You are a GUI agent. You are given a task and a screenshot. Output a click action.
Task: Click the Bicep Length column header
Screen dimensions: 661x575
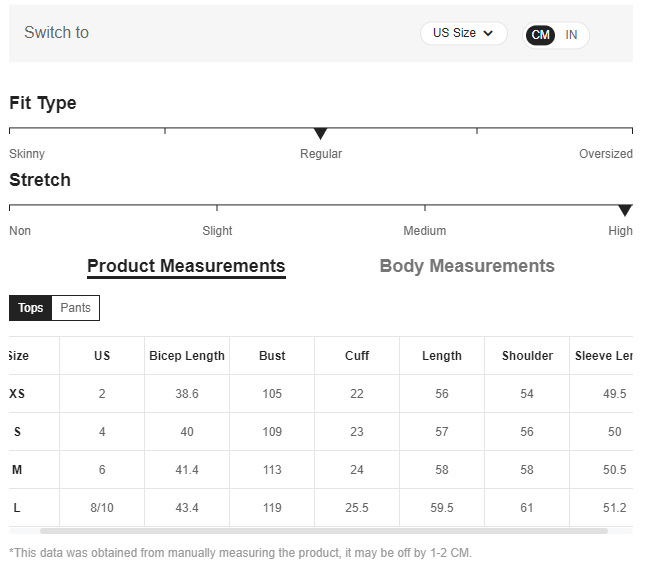point(187,356)
